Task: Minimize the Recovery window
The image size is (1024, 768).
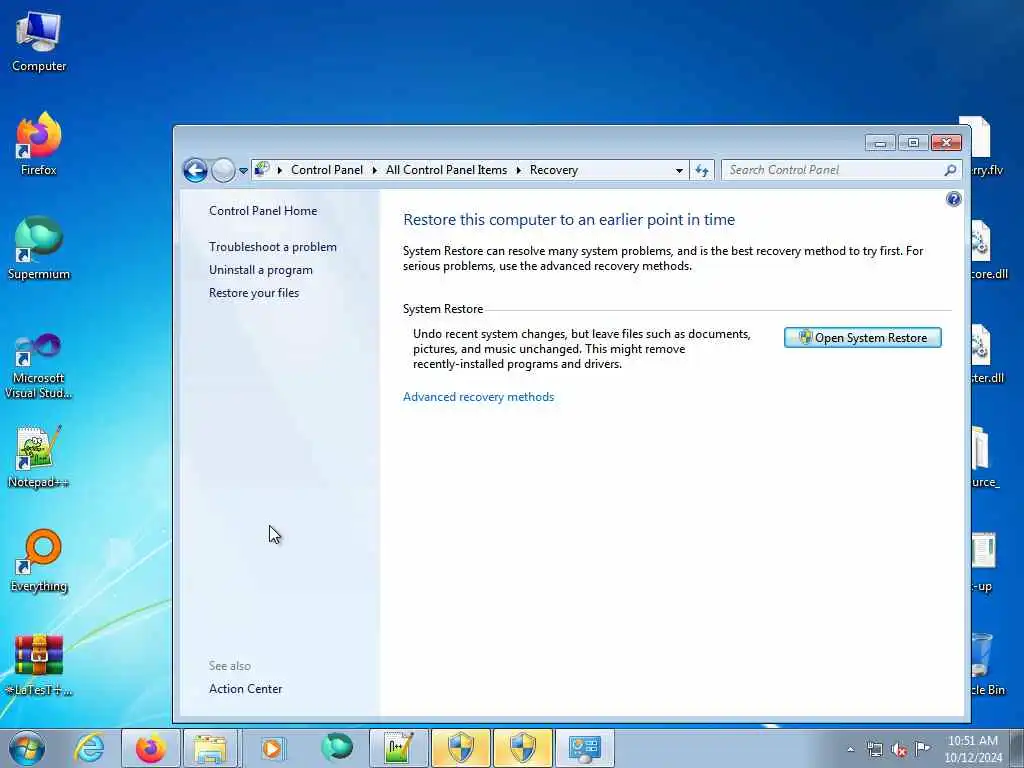Action: 880,142
